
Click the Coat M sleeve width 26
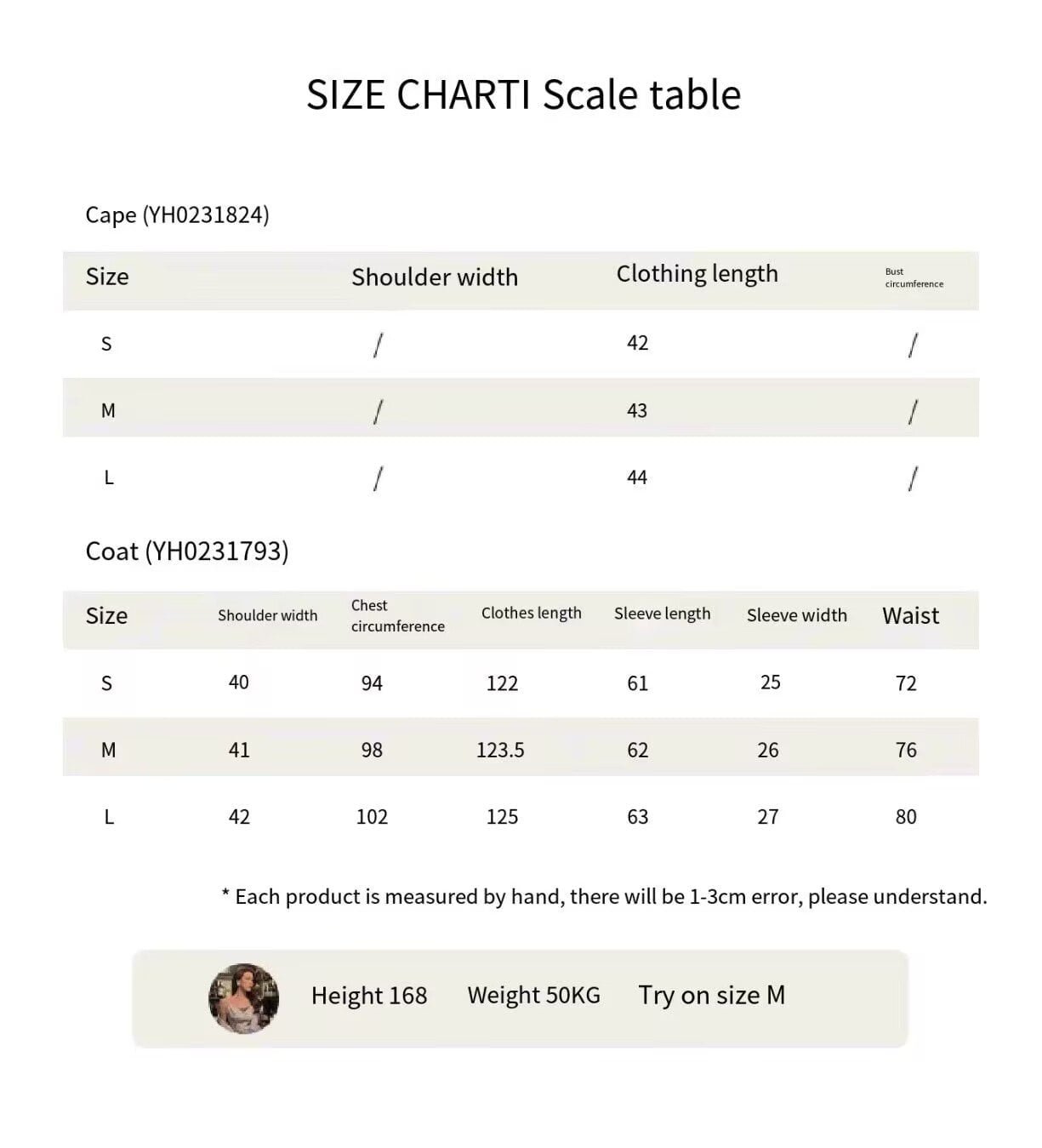click(768, 750)
